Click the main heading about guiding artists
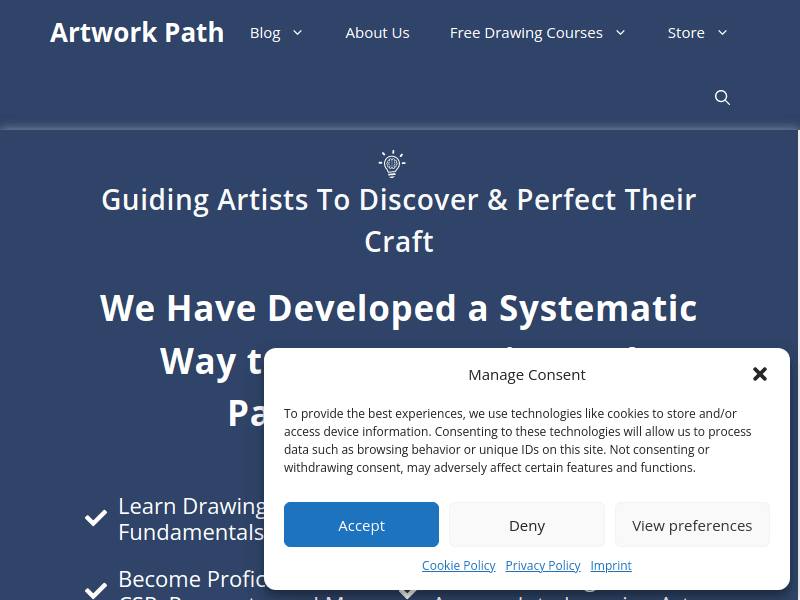This screenshot has width=800, height=600. click(398, 220)
